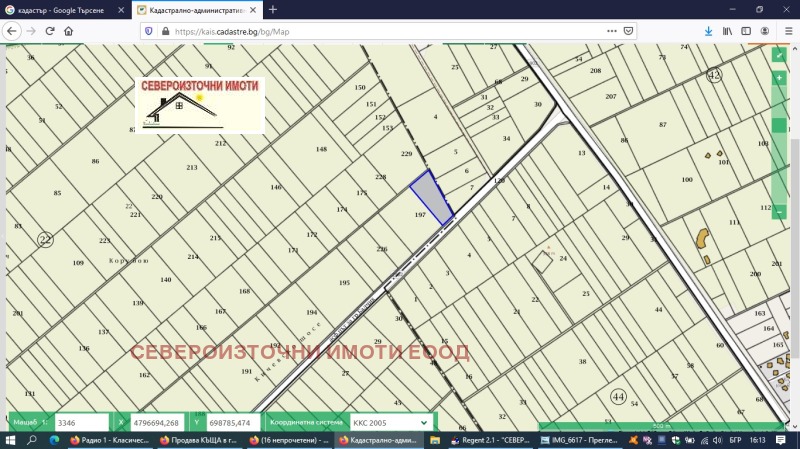Open File Explorer from taskbar

pyautogui.click(x=435, y=440)
